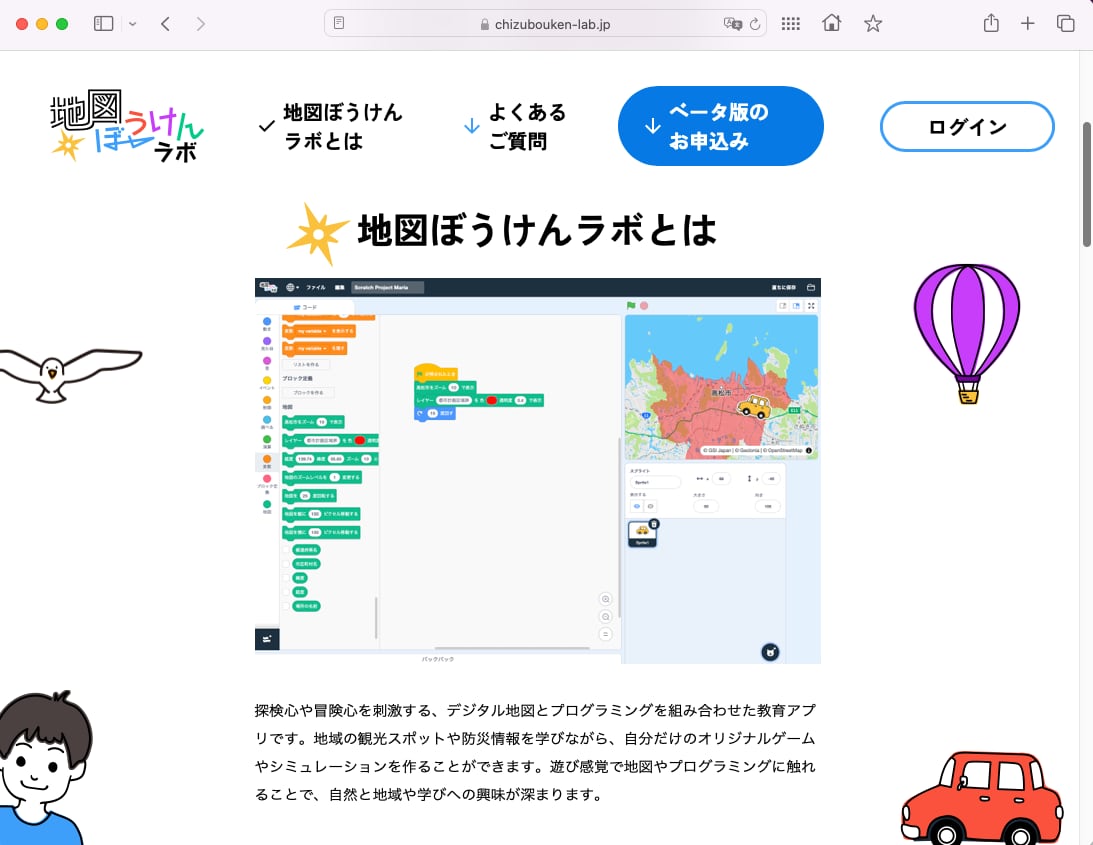Screen dimensions: 1093x845
Task: Open the start page grid icon
Action: point(790,24)
